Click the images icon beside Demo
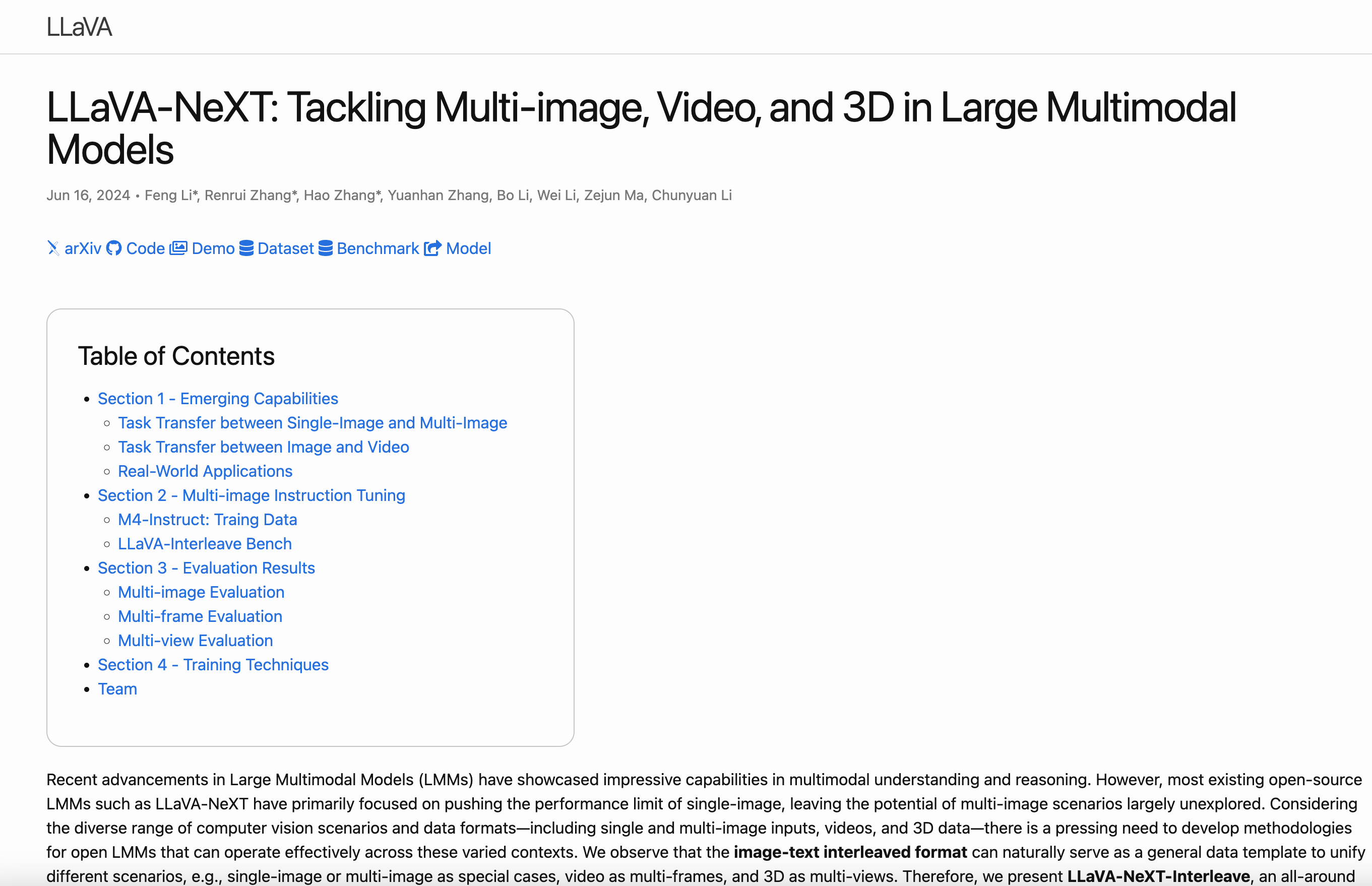This screenshot has height=886, width=1372. [178, 248]
